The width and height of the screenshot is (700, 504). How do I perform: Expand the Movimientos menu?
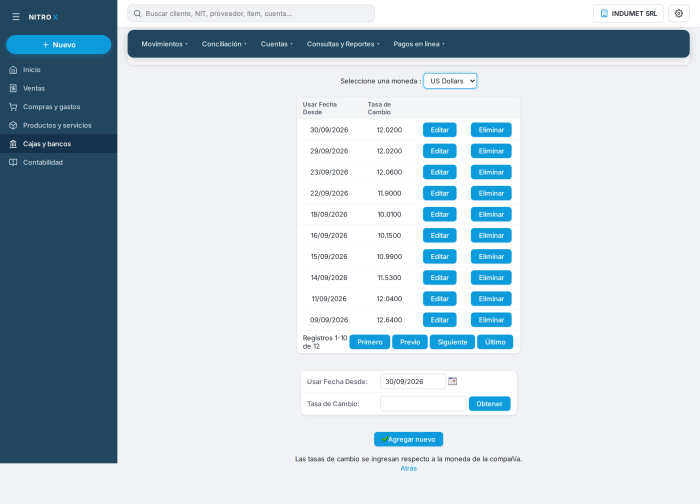tap(164, 44)
